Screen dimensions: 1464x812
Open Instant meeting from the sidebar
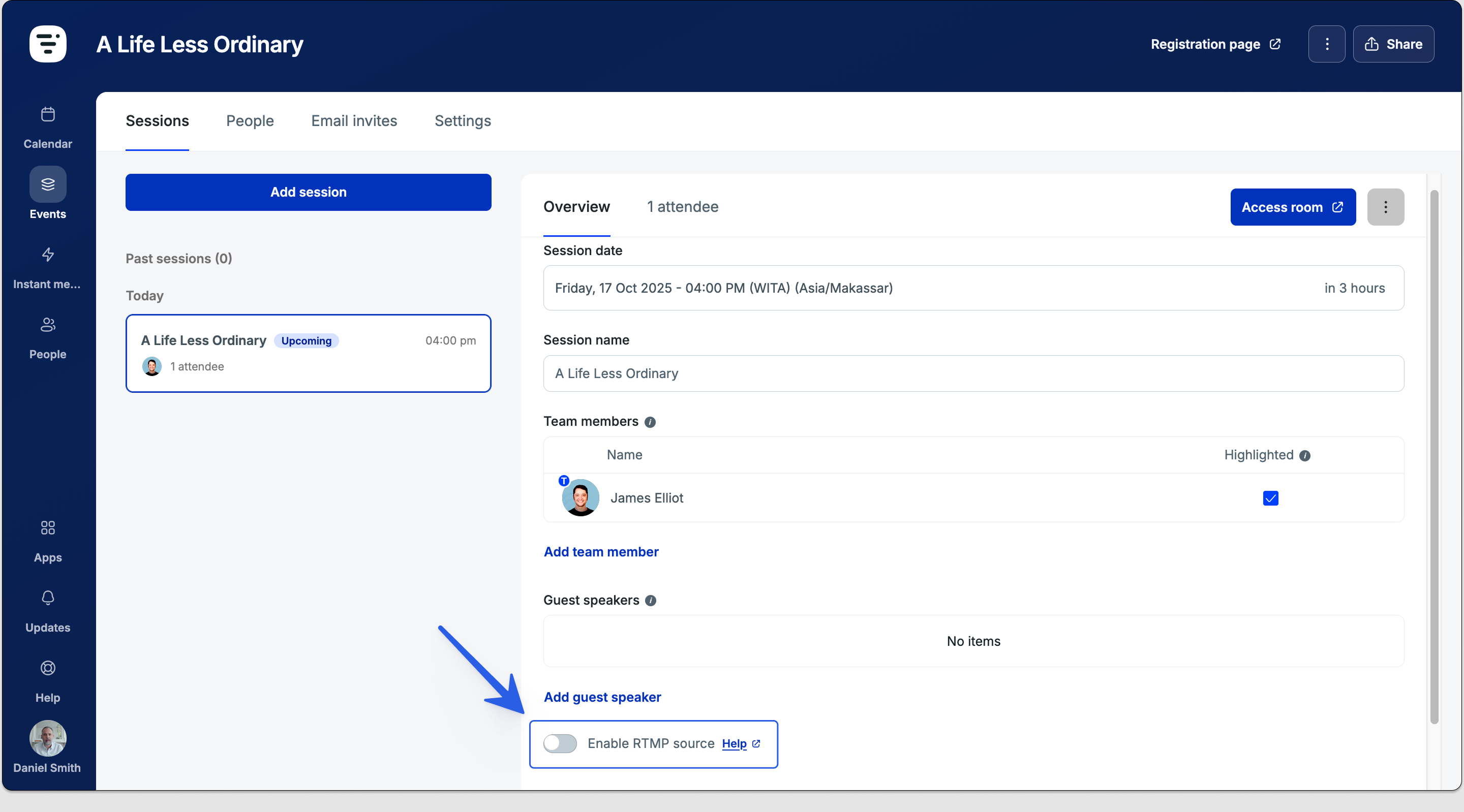(x=47, y=255)
